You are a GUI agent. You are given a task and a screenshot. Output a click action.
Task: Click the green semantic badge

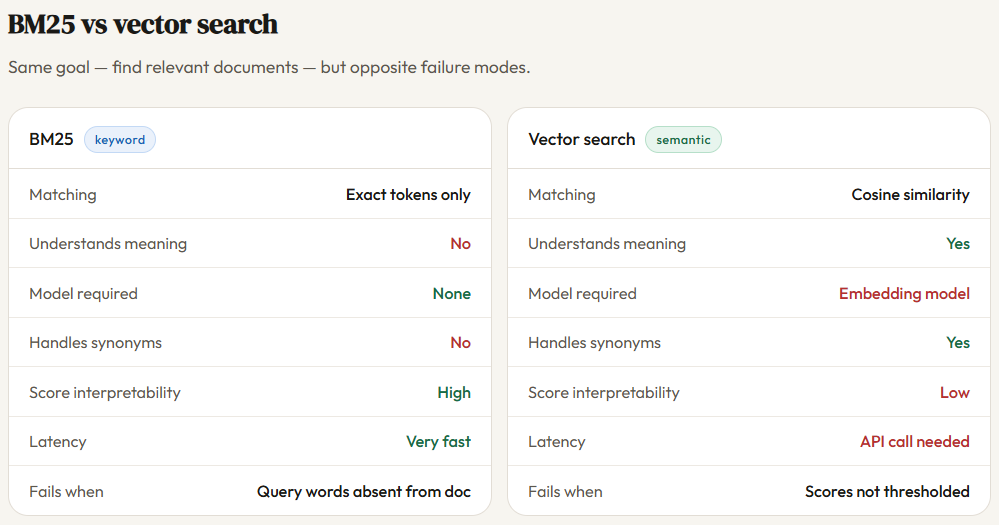point(683,140)
